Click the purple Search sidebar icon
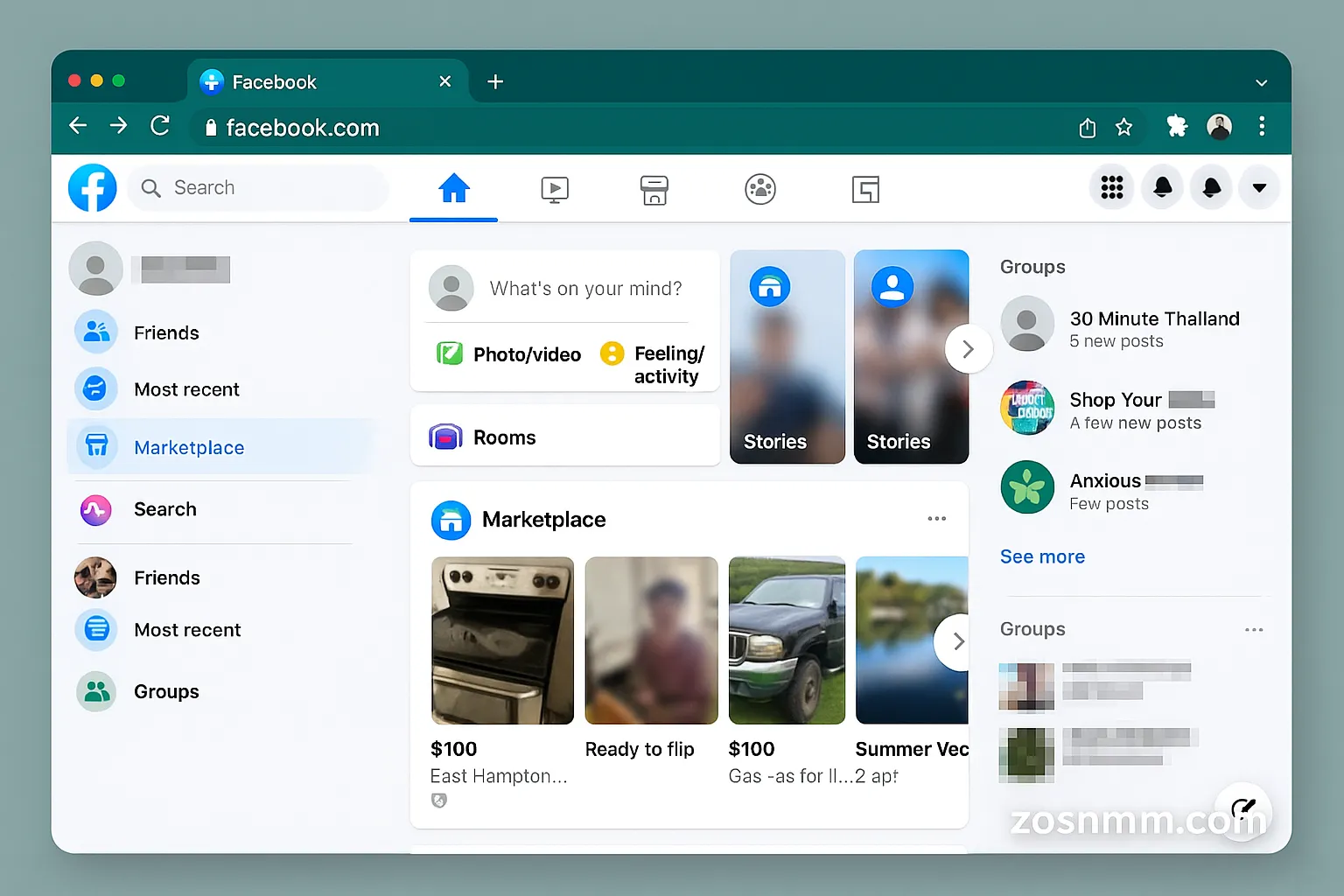 96,509
